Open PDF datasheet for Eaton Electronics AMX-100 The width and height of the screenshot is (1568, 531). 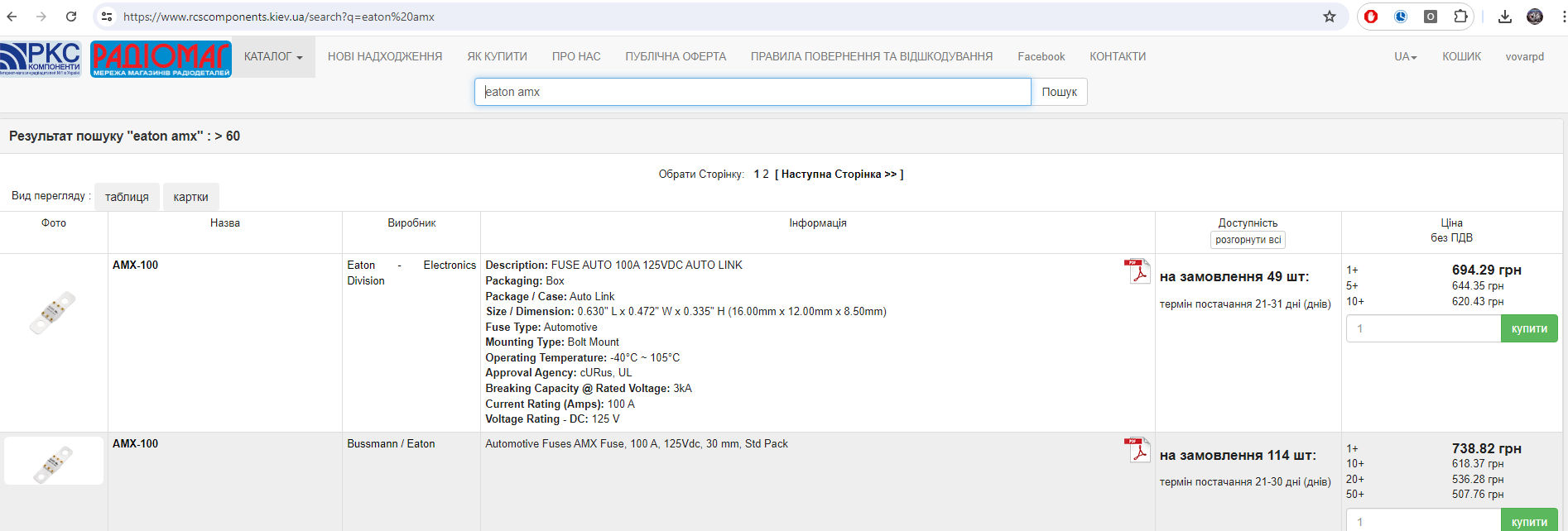(x=1138, y=271)
